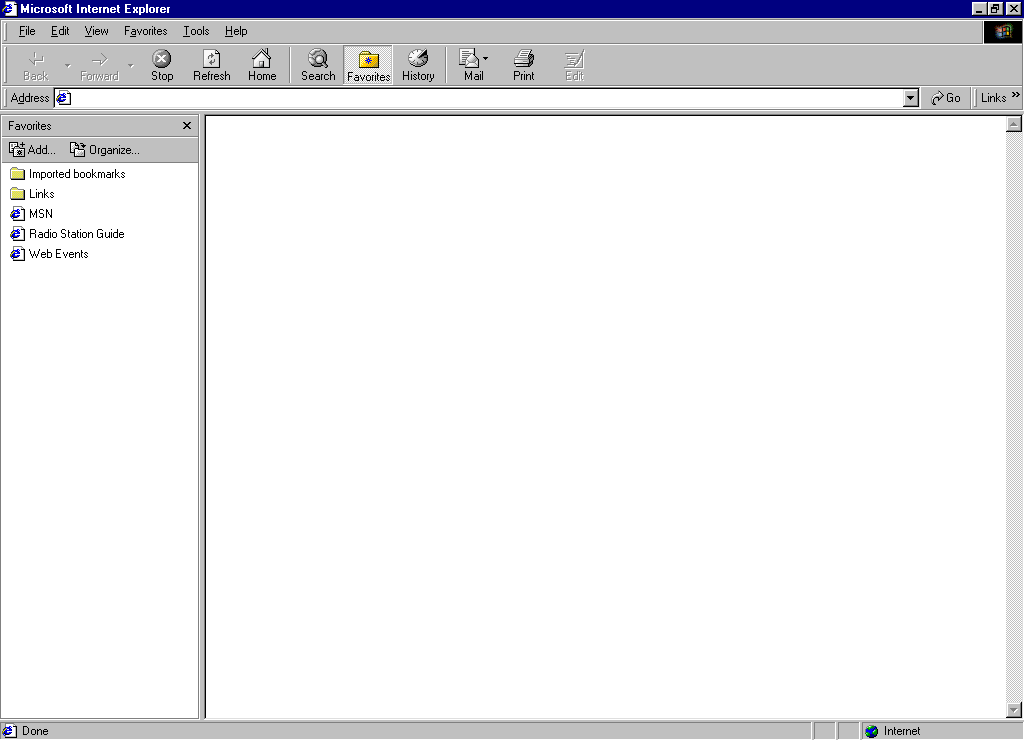Stop page loading with Stop icon

tap(162, 65)
